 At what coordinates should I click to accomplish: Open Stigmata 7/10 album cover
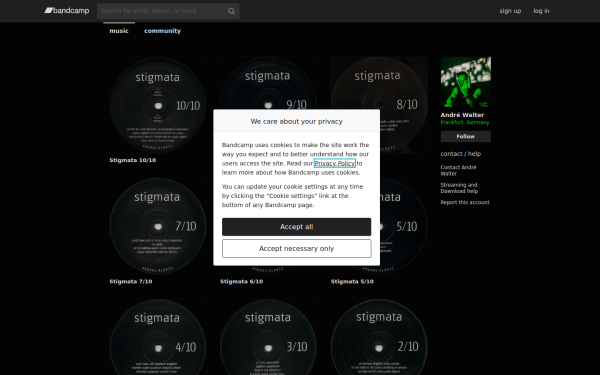pos(158,226)
